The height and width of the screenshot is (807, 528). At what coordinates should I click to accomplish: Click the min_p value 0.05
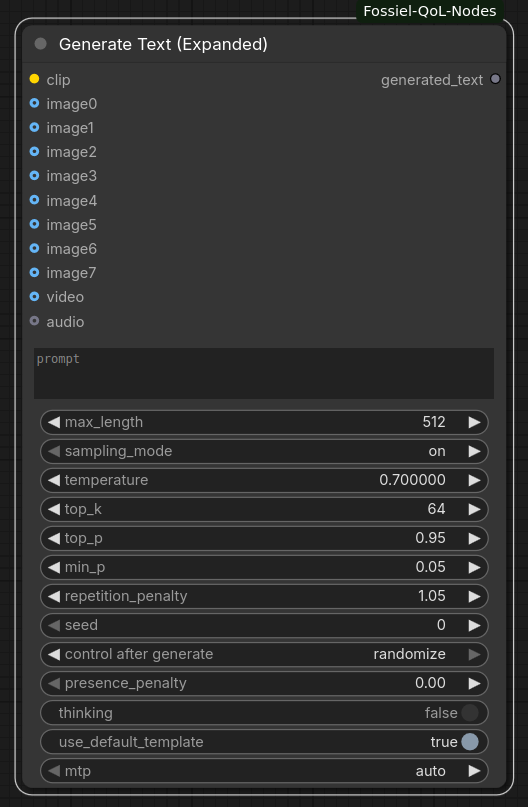click(x=430, y=567)
